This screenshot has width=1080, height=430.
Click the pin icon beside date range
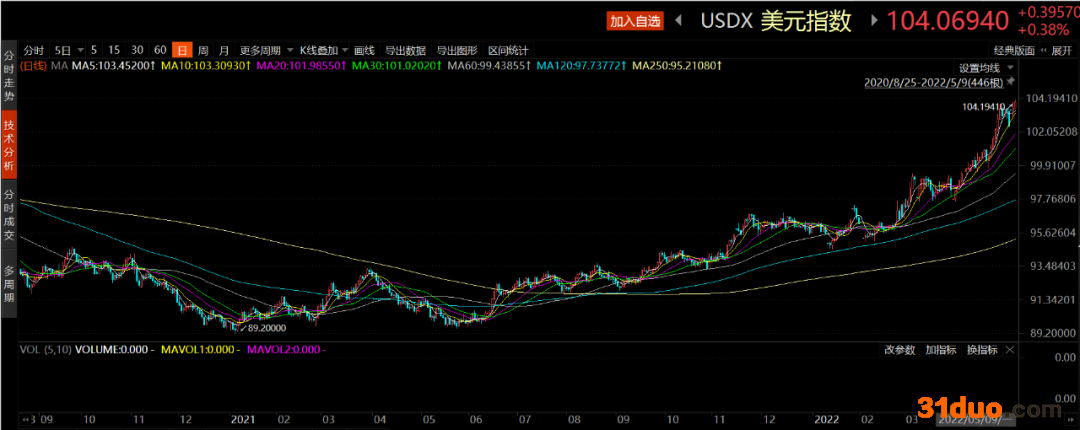[1011, 81]
